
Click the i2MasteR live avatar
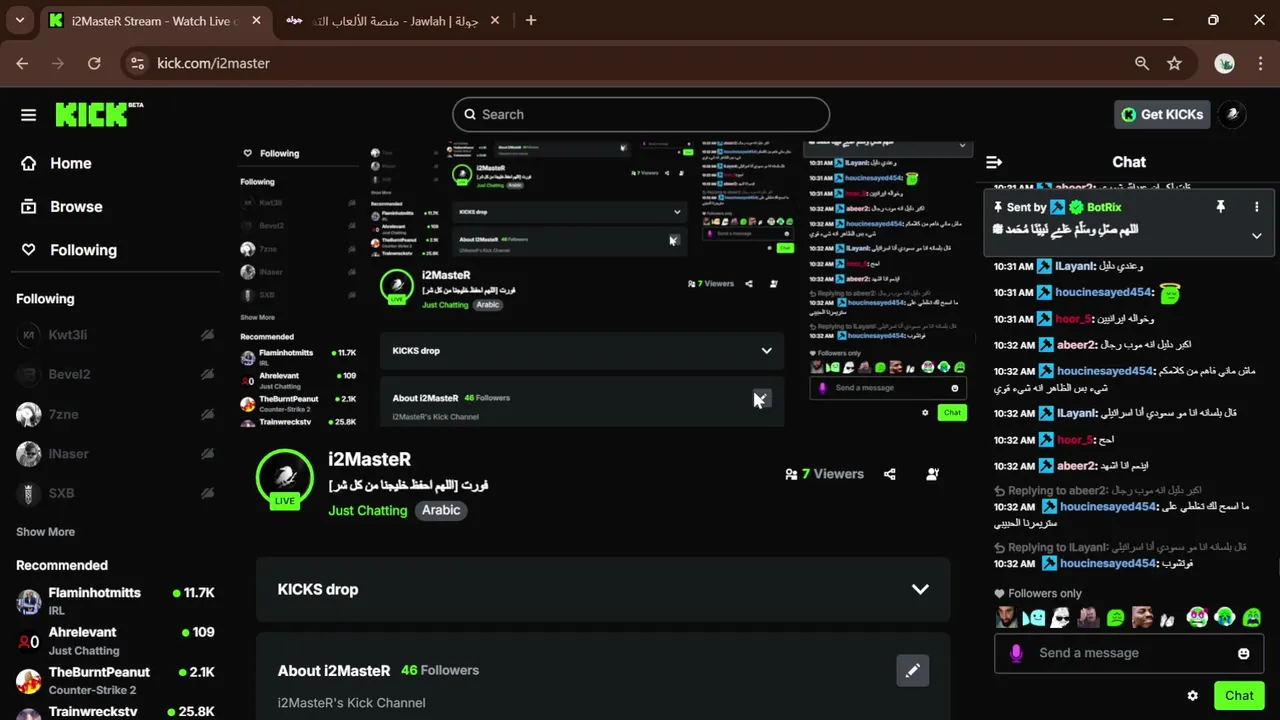click(285, 478)
